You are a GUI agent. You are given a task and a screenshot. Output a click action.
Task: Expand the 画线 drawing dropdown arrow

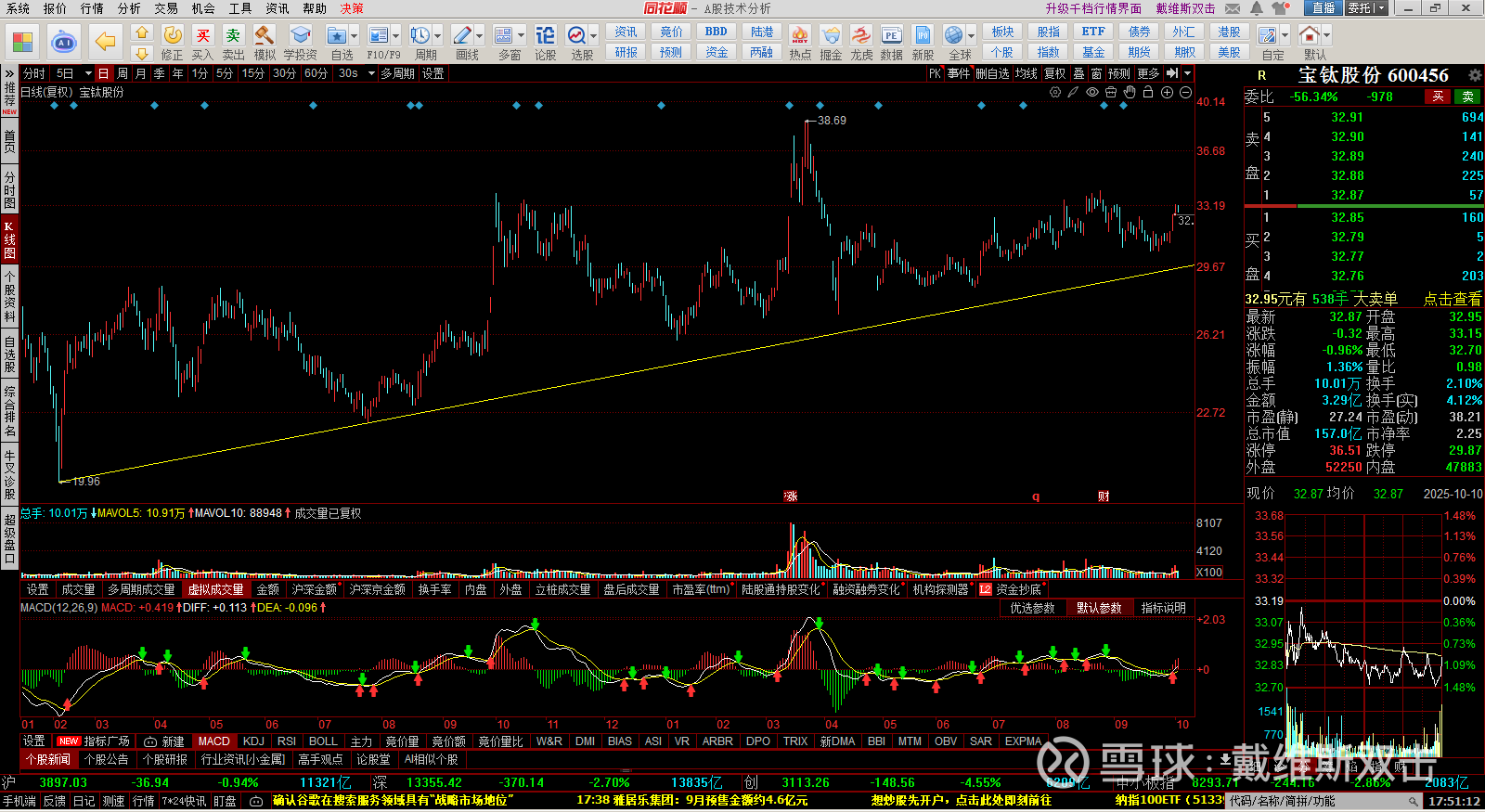[479, 36]
